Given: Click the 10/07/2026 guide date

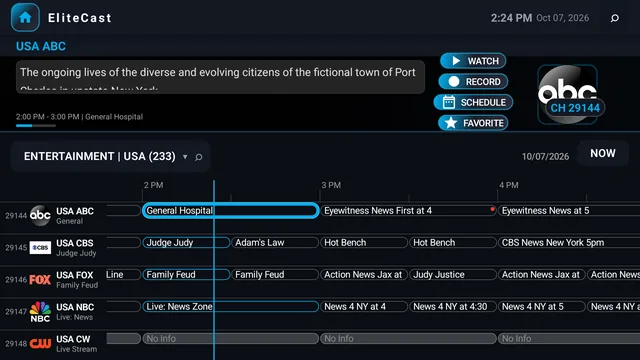Looking at the screenshot, I should [x=545, y=157].
